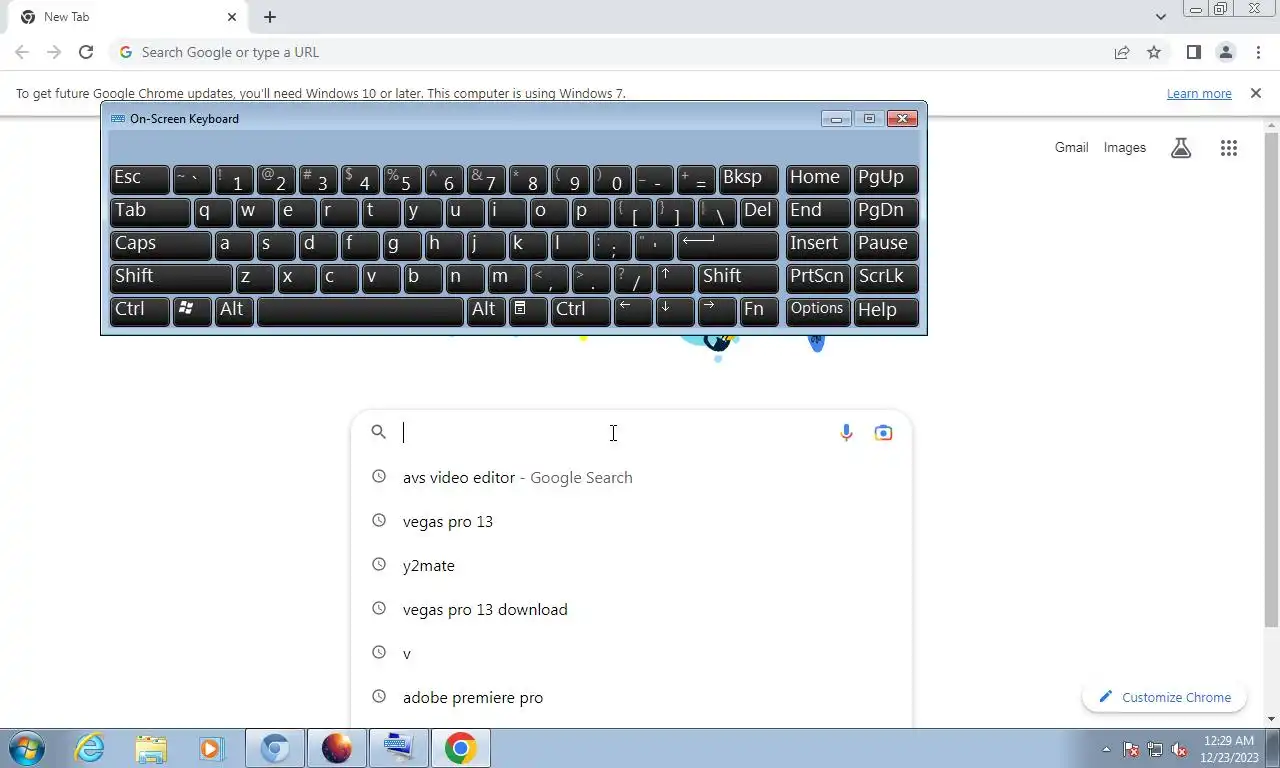The image size is (1280, 768).
Task: Search by image using camera icon
Action: (883, 432)
